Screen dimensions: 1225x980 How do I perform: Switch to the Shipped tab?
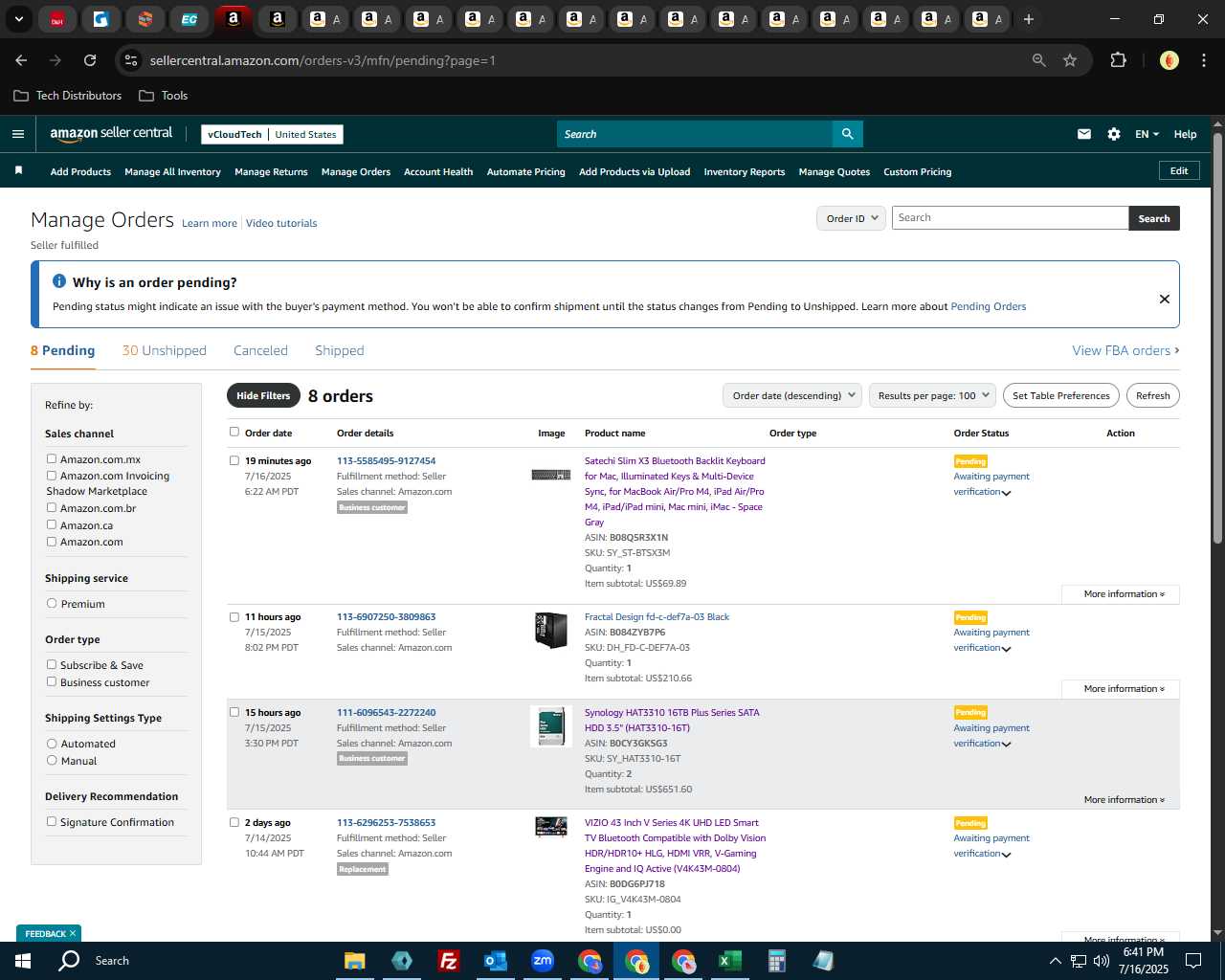coord(340,350)
